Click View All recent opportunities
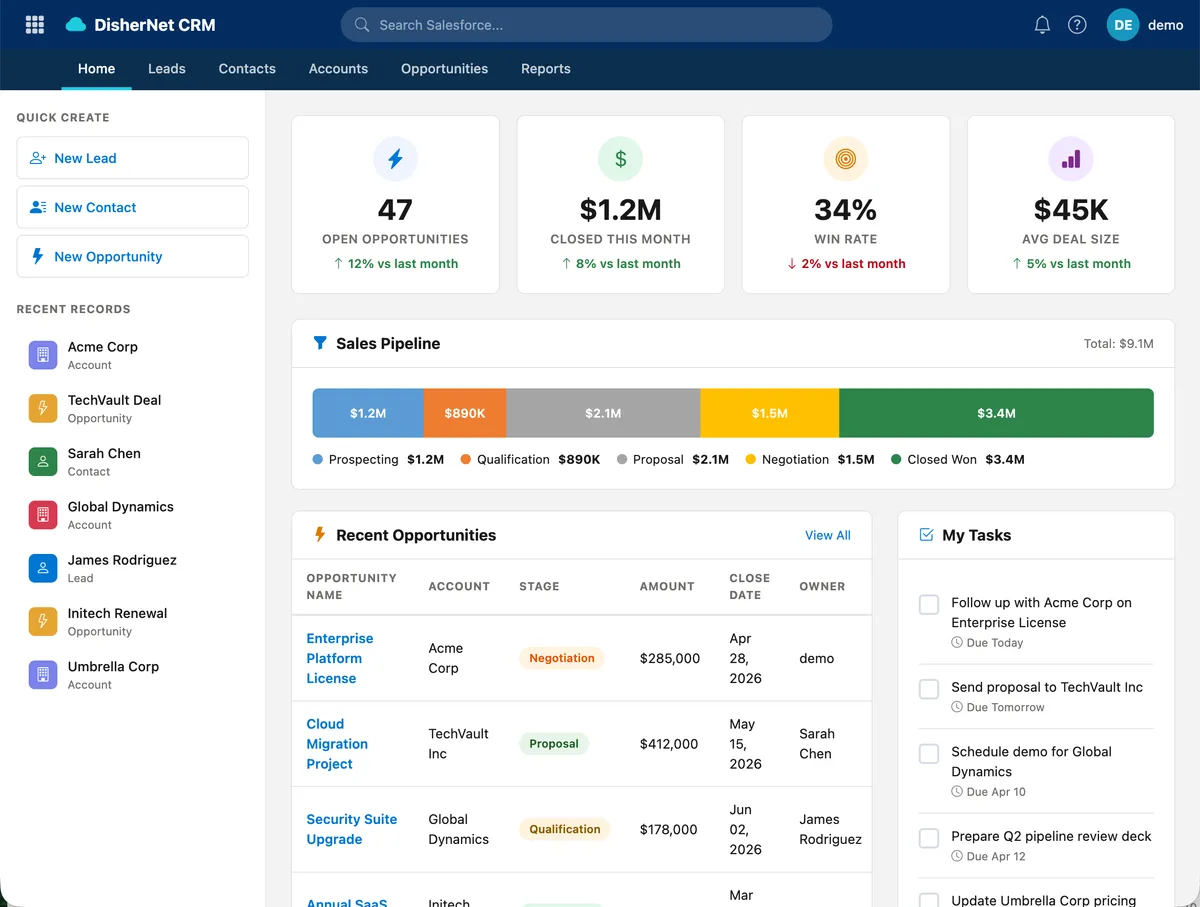This screenshot has height=907, width=1200. 828,535
